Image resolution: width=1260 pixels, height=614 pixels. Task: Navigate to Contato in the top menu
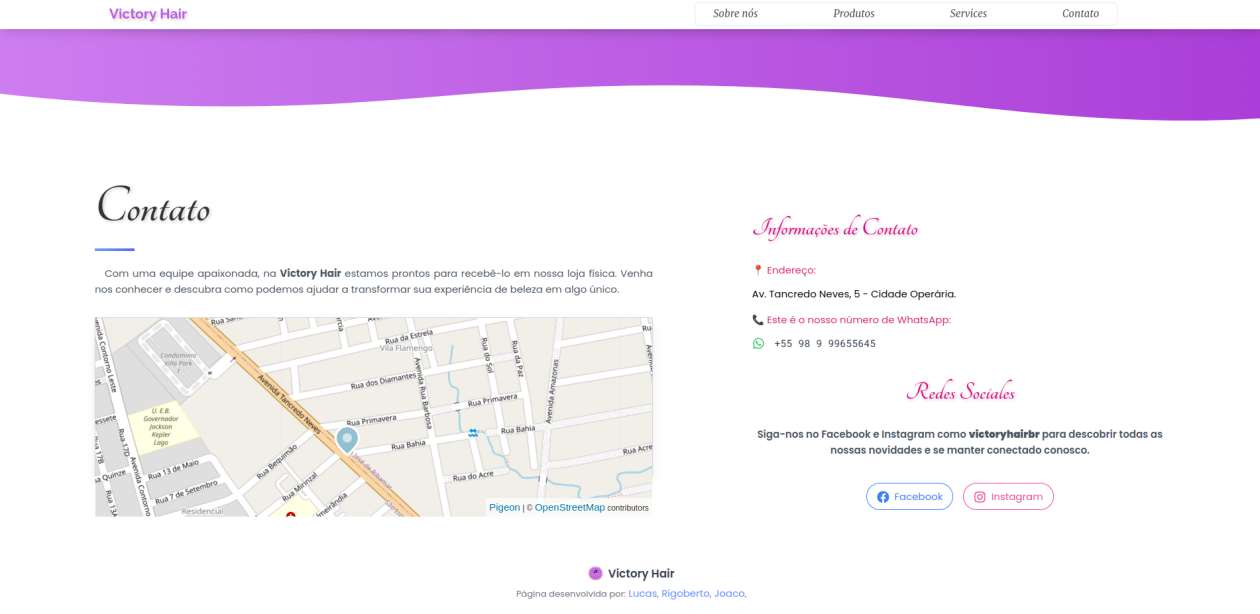pyautogui.click(x=1080, y=14)
